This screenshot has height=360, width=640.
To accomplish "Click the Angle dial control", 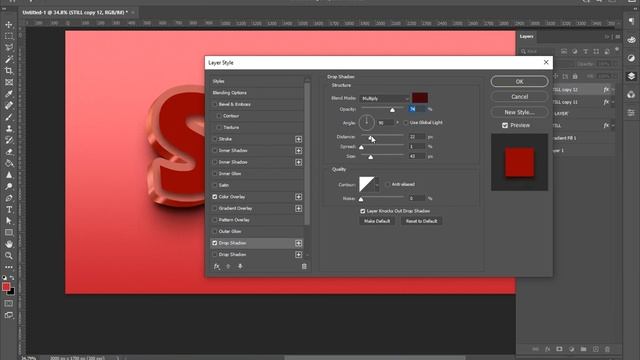I will point(367,122).
